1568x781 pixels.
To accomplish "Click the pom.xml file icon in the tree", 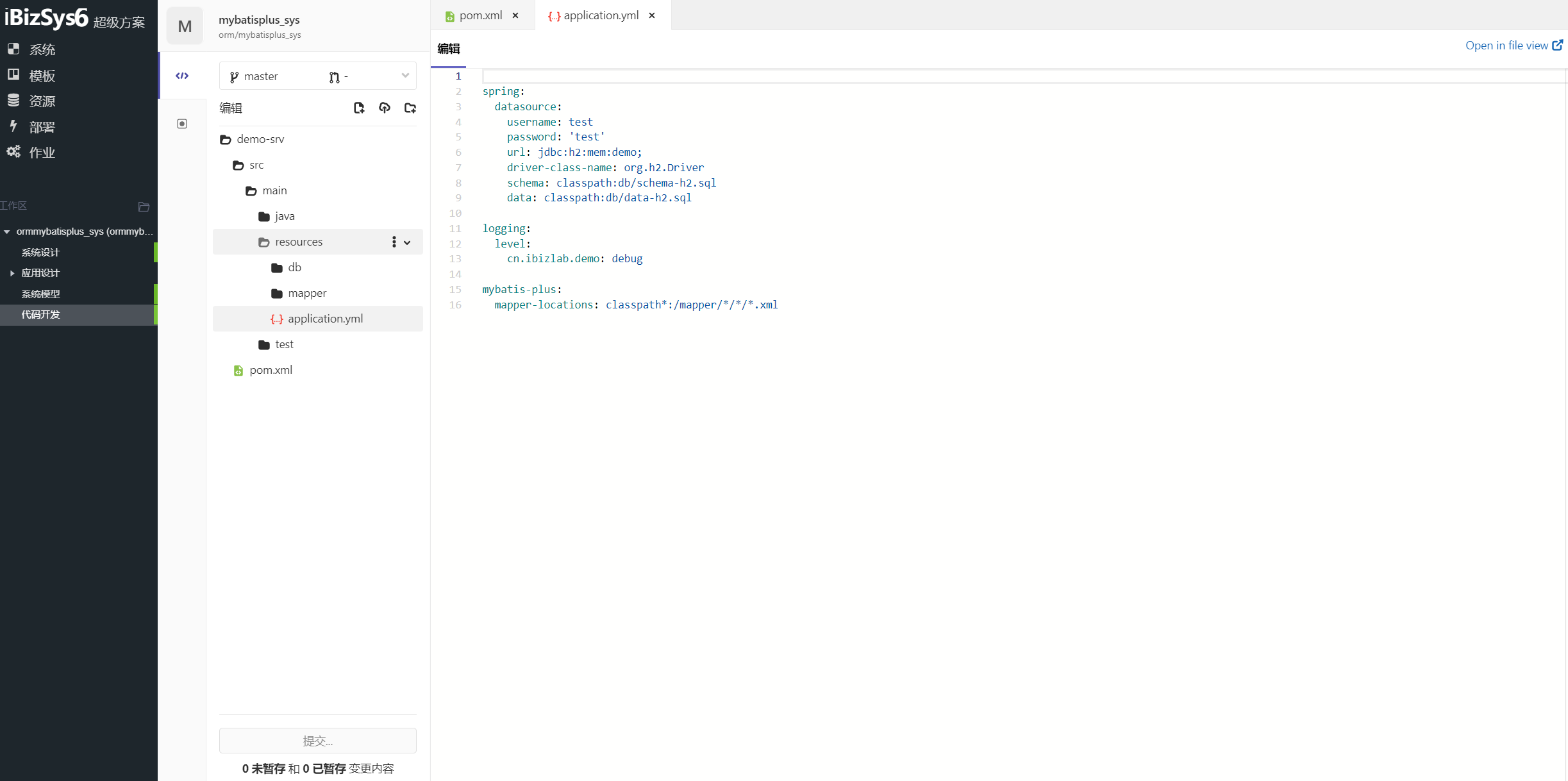I will point(238,371).
